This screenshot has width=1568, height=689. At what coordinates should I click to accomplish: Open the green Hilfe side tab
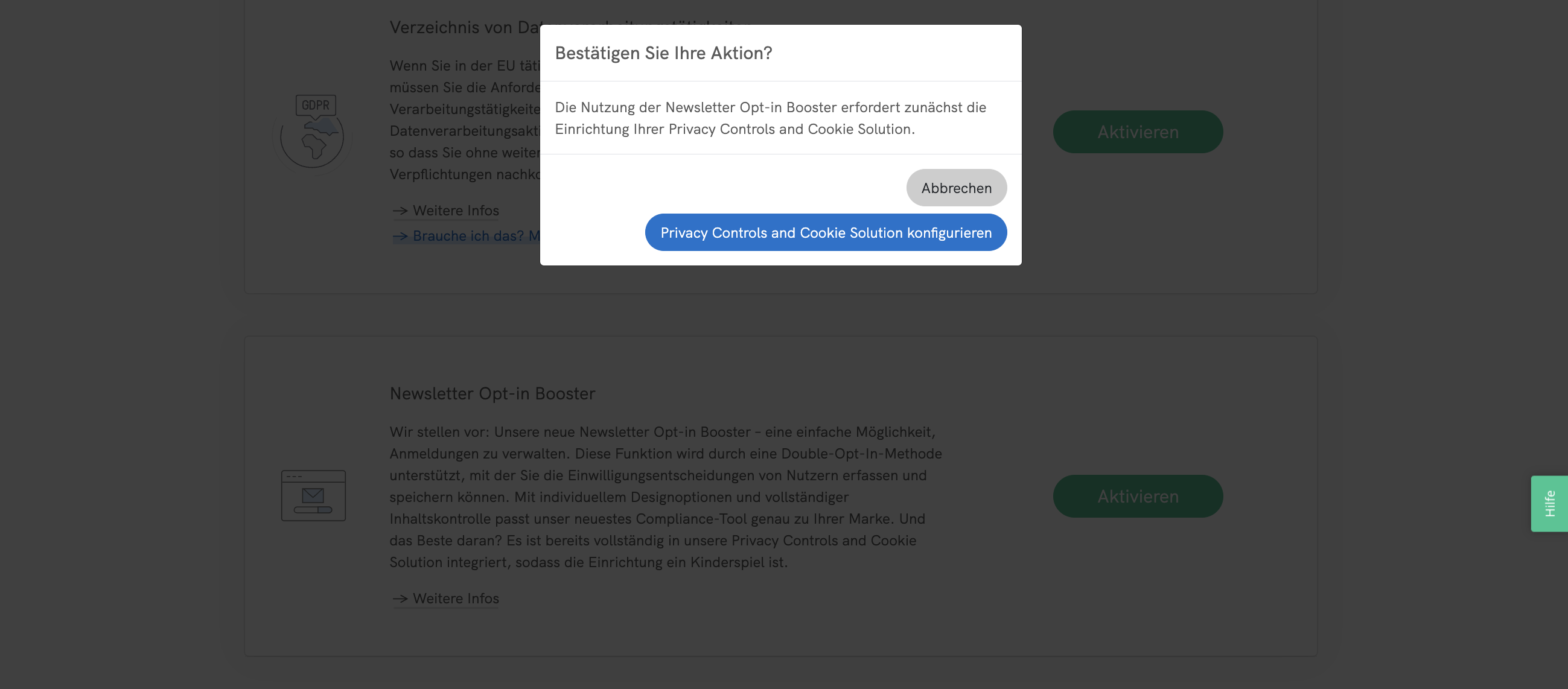1549,503
